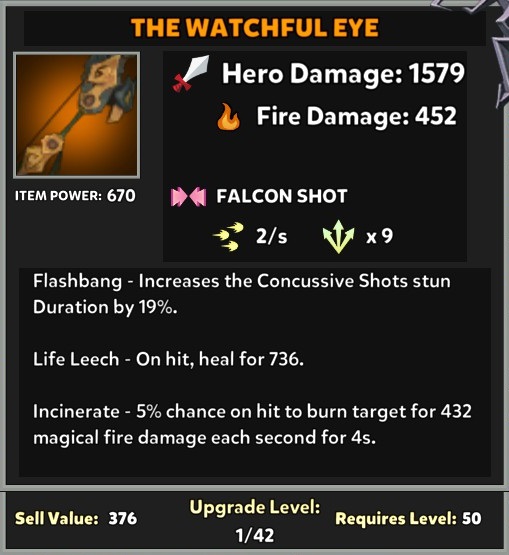Click the x 9 projectile count

pos(379,236)
